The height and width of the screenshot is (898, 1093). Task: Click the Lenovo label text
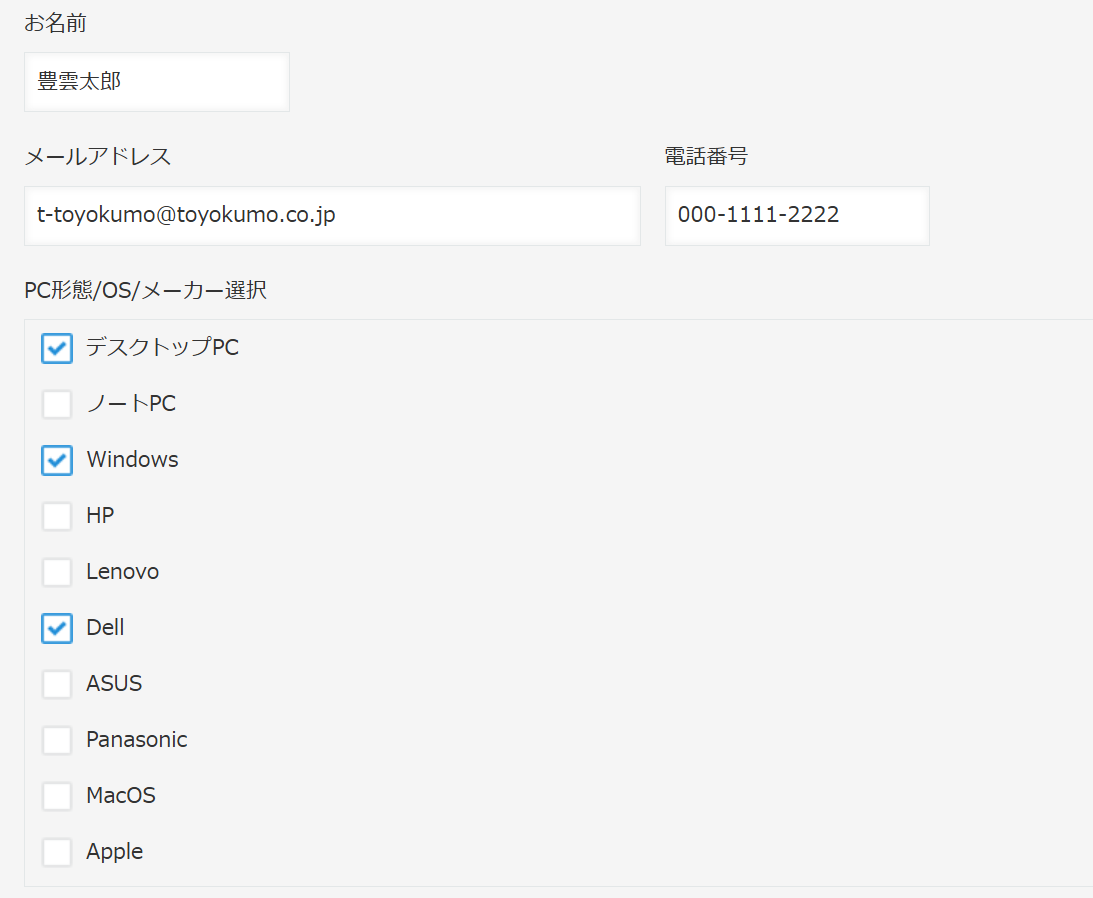click(123, 572)
